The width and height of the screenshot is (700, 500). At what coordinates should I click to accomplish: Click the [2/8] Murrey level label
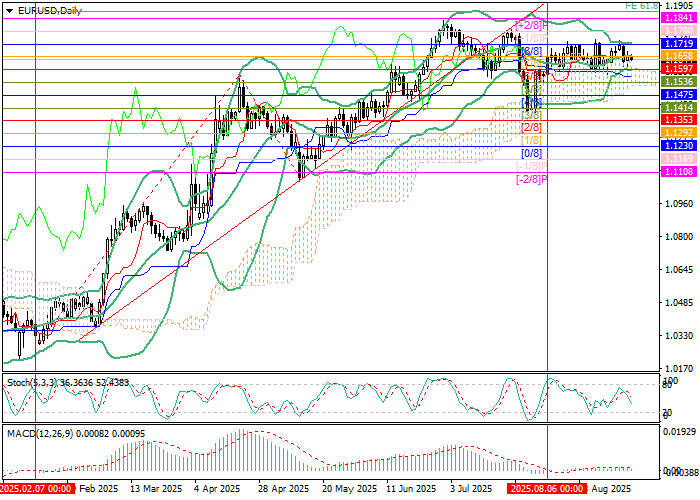click(532, 128)
